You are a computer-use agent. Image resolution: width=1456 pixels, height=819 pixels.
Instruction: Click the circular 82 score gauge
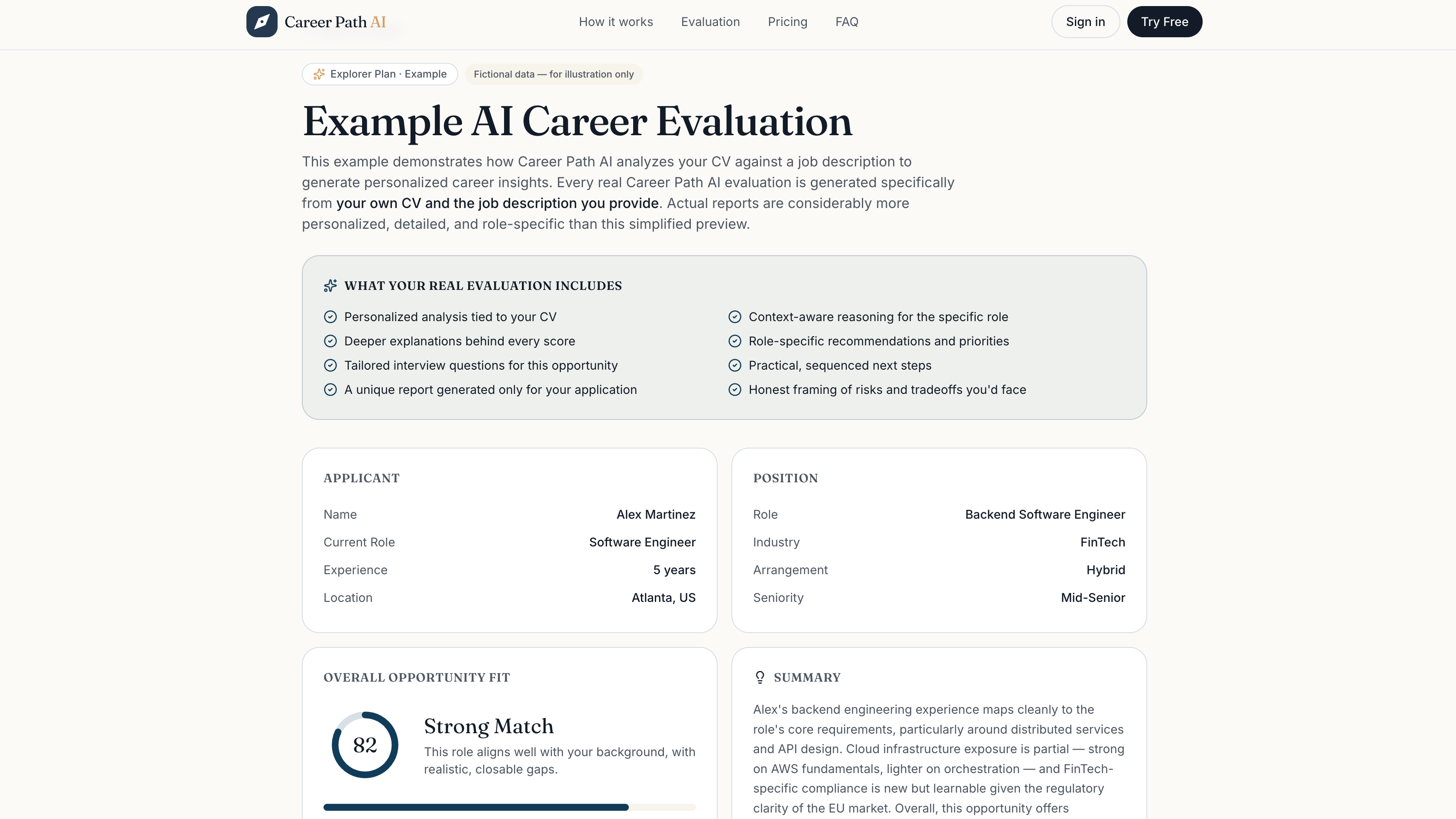pyautogui.click(x=365, y=744)
